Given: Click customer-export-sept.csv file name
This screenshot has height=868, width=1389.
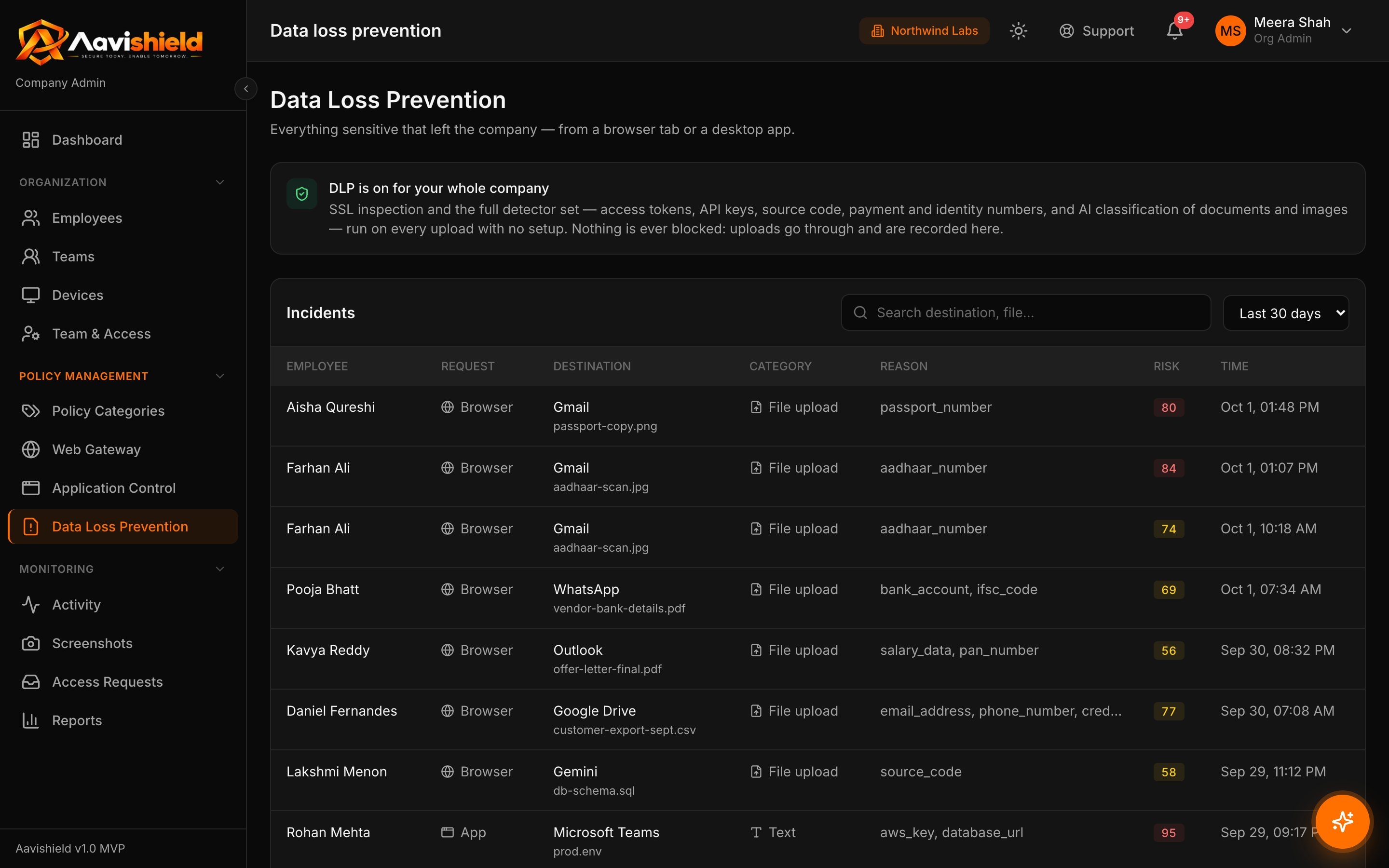Looking at the screenshot, I should 625,730.
